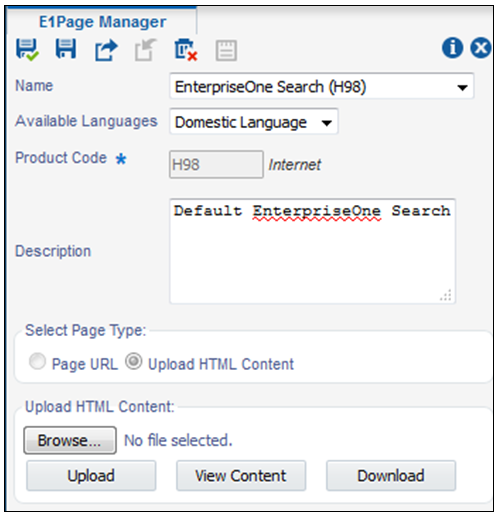Click the Browse... file button

tap(70, 440)
